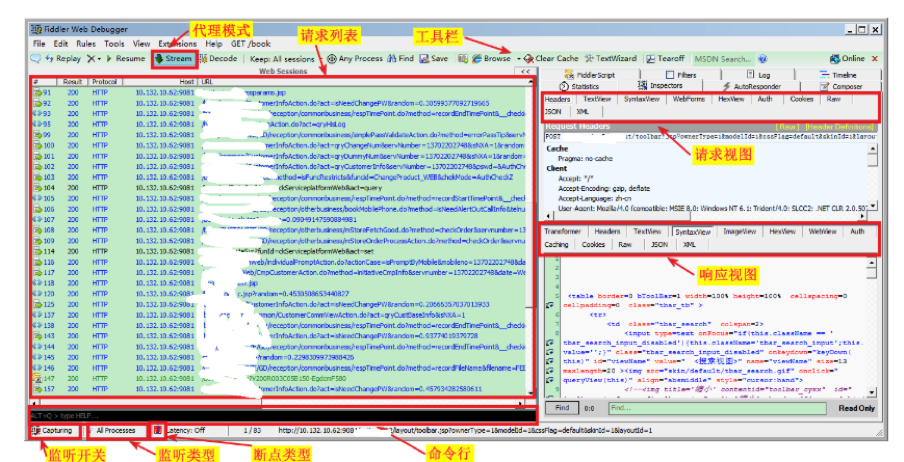Screen dimensions: 904x462
Task: Click the Clear Cache toolbar icon
Action: [x=529, y=58]
